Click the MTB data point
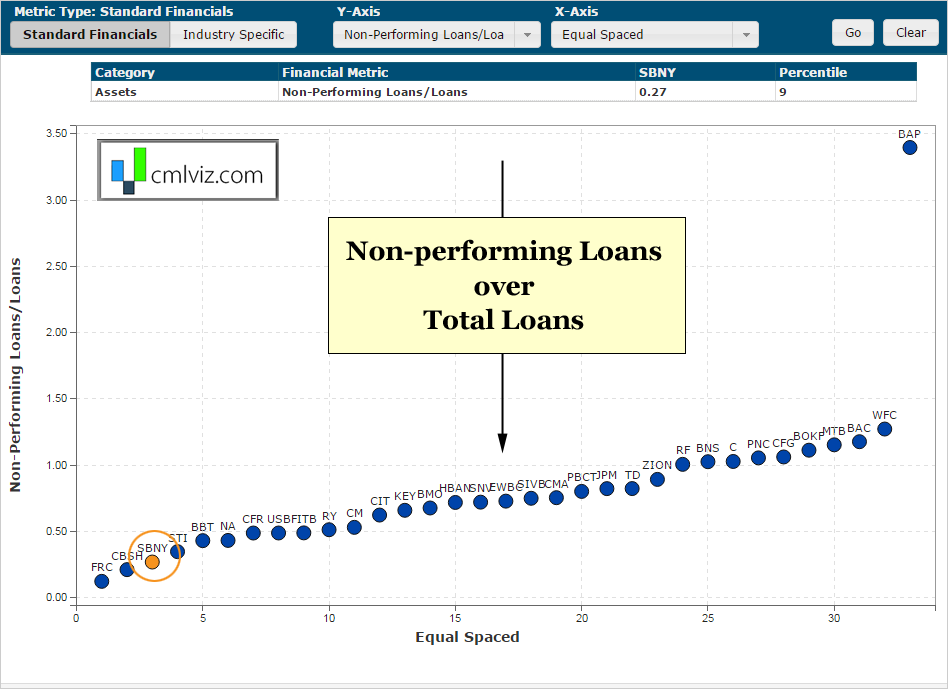This screenshot has height=689, width=948. pyautogui.click(x=834, y=445)
